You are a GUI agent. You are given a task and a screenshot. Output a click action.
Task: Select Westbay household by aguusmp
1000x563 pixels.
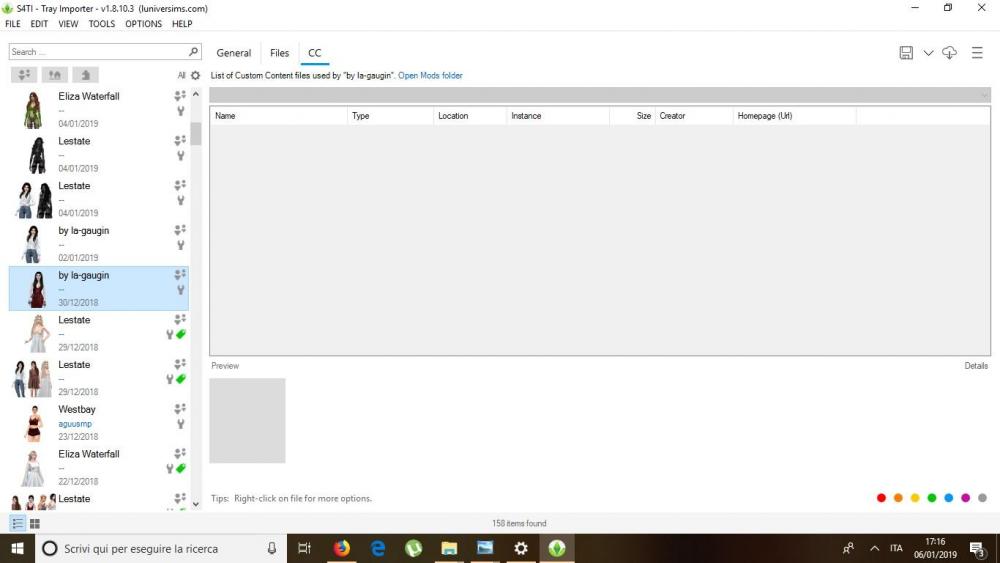coord(99,423)
